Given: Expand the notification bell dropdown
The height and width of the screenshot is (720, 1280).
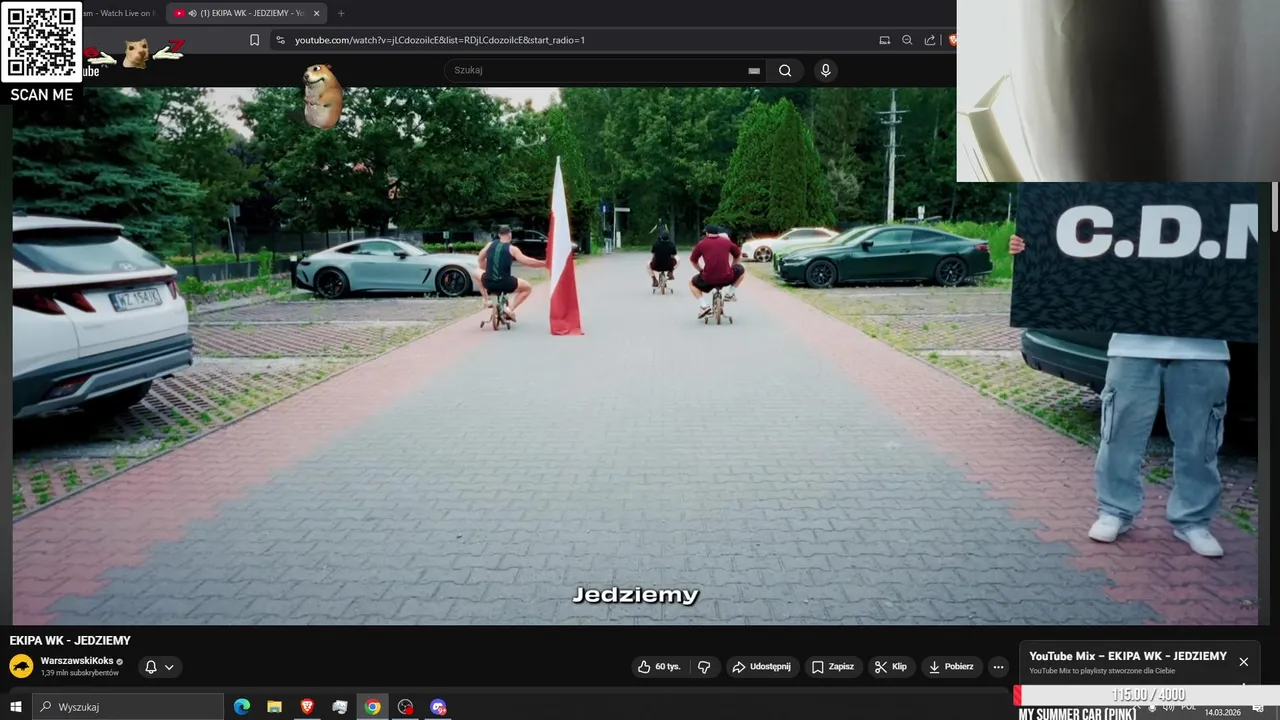Looking at the screenshot, I should (159, 667).
